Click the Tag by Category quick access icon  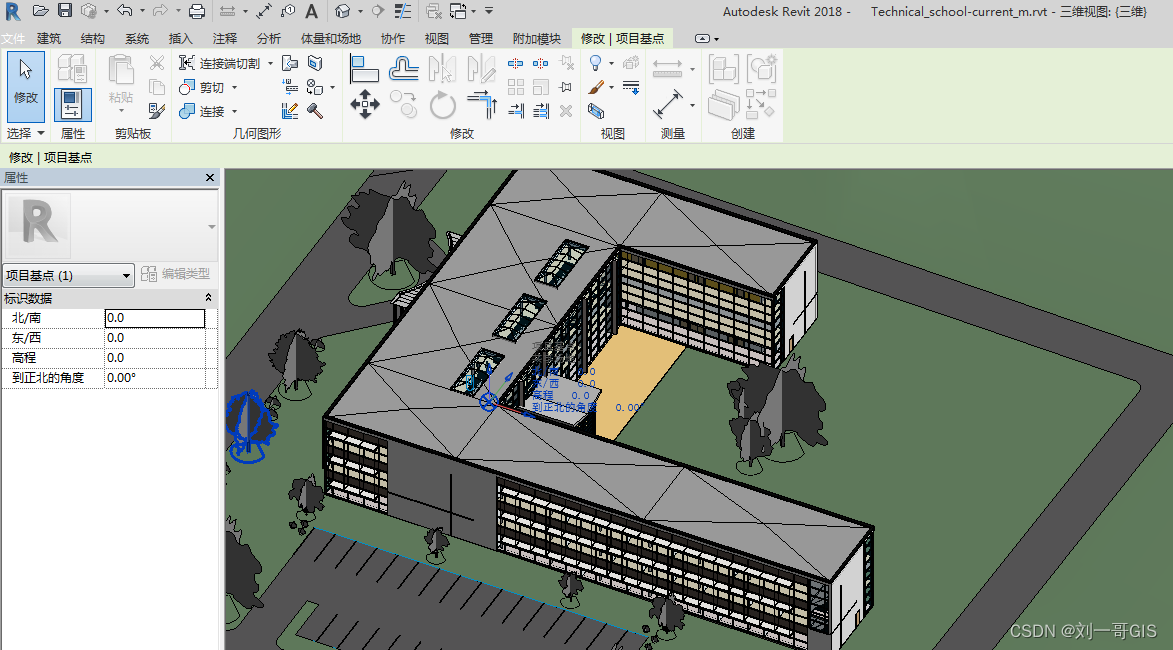tap(288, 10)
